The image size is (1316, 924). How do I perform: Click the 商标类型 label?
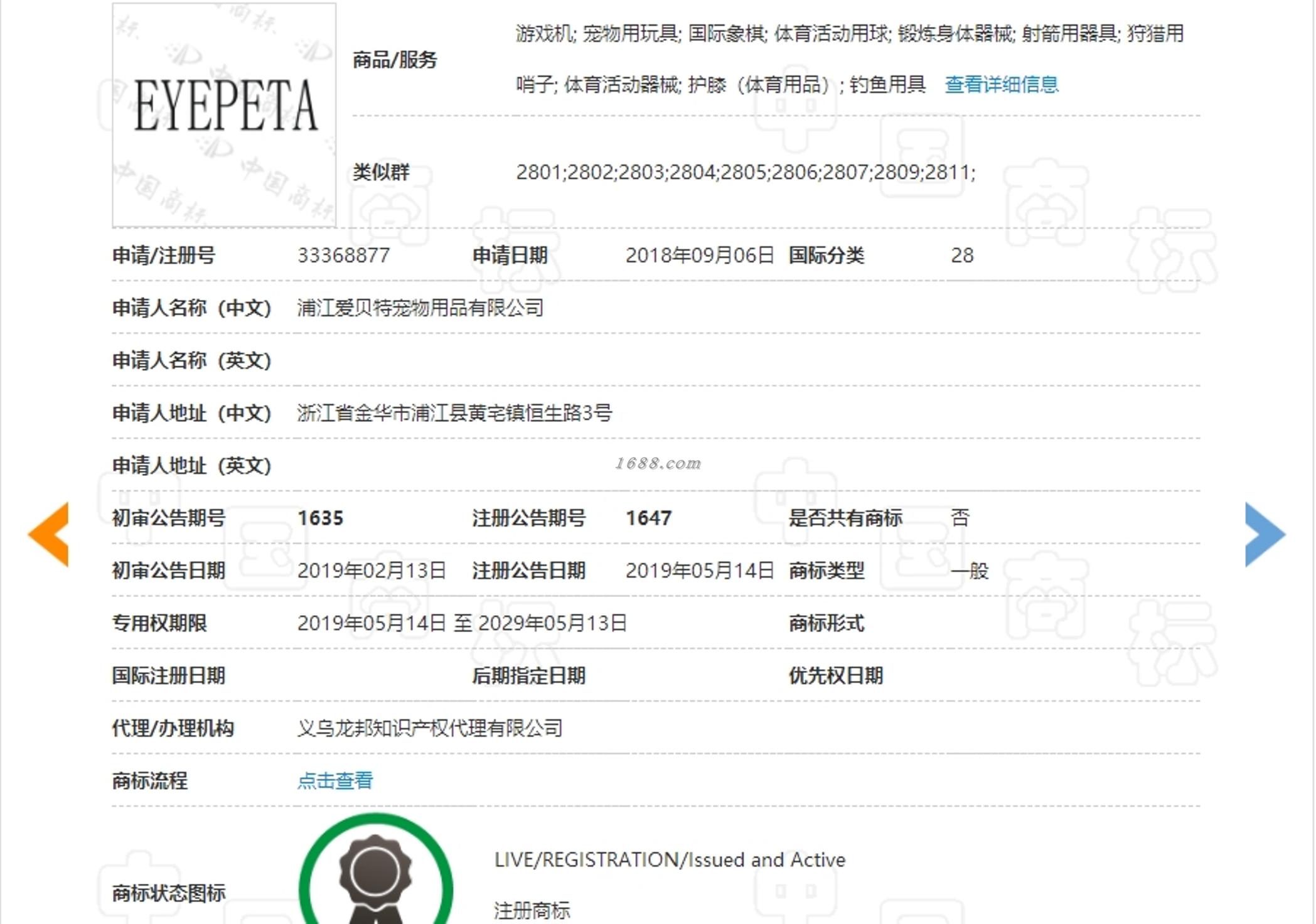pyautogui.click(x=827, y=571)
